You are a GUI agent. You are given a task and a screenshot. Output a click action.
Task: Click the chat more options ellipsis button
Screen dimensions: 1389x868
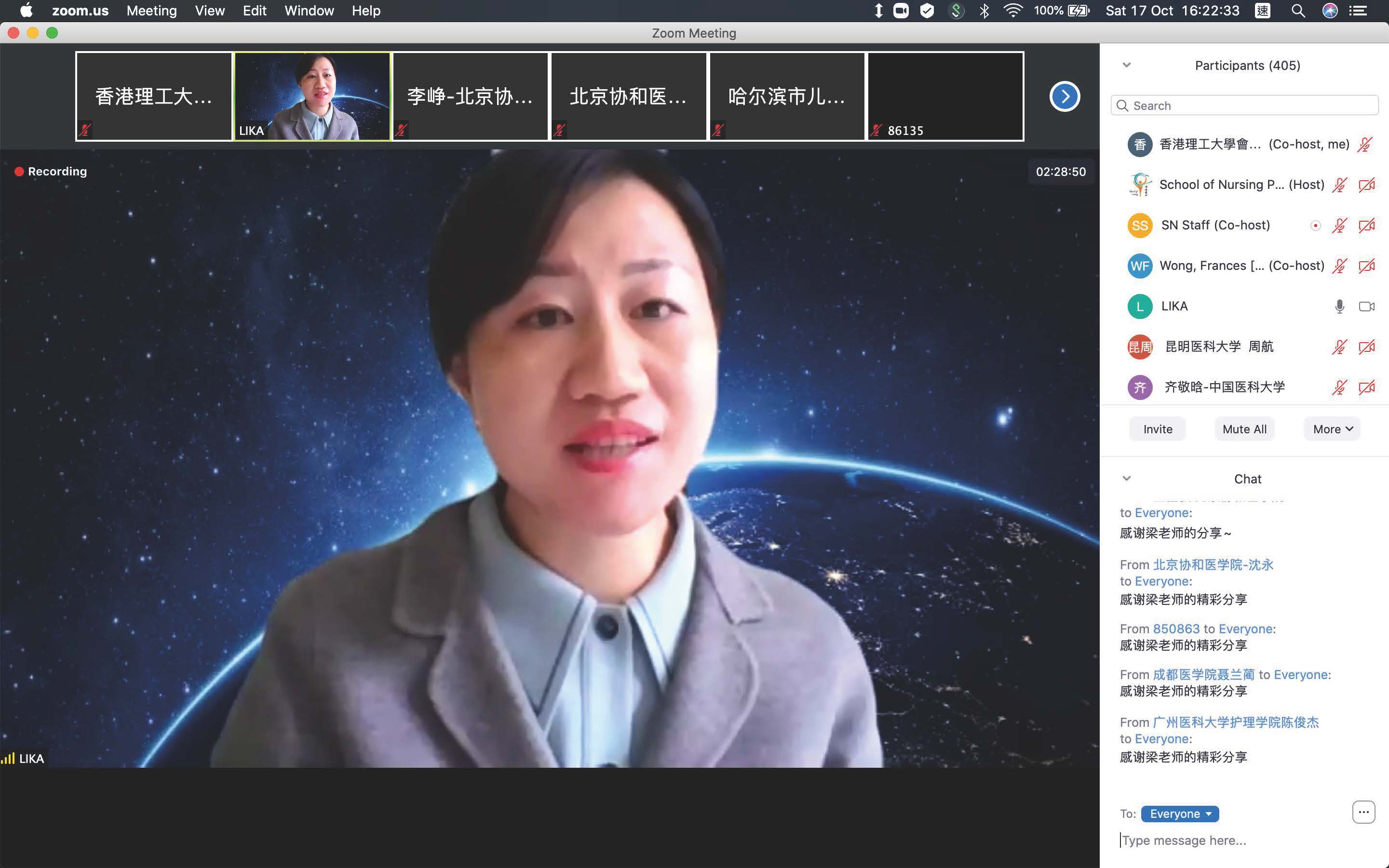point(1363,812)
